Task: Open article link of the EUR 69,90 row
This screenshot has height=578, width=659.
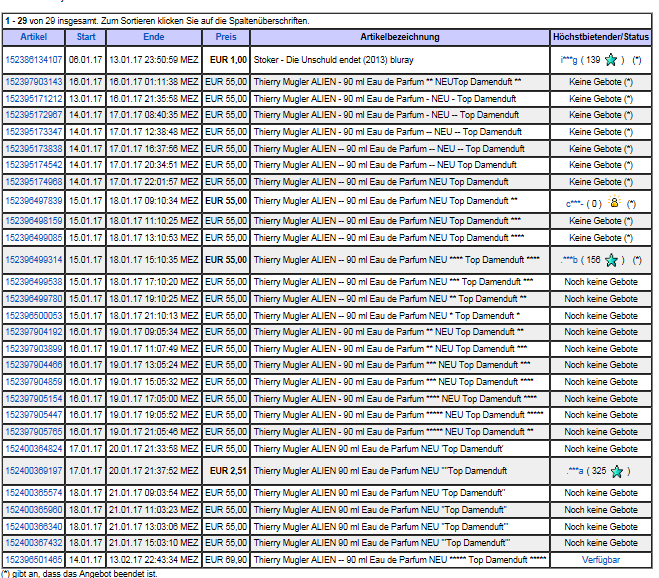Action: pos(34,560)
